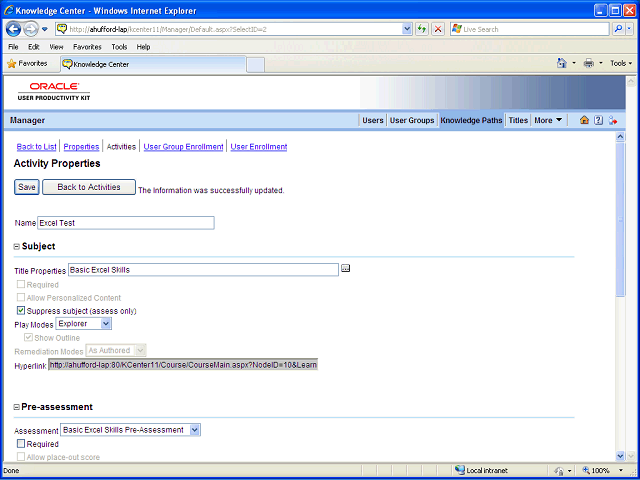Go to the User Groups section
The width and height of the screenshot is (640, 480).
(x=412, y=120)
